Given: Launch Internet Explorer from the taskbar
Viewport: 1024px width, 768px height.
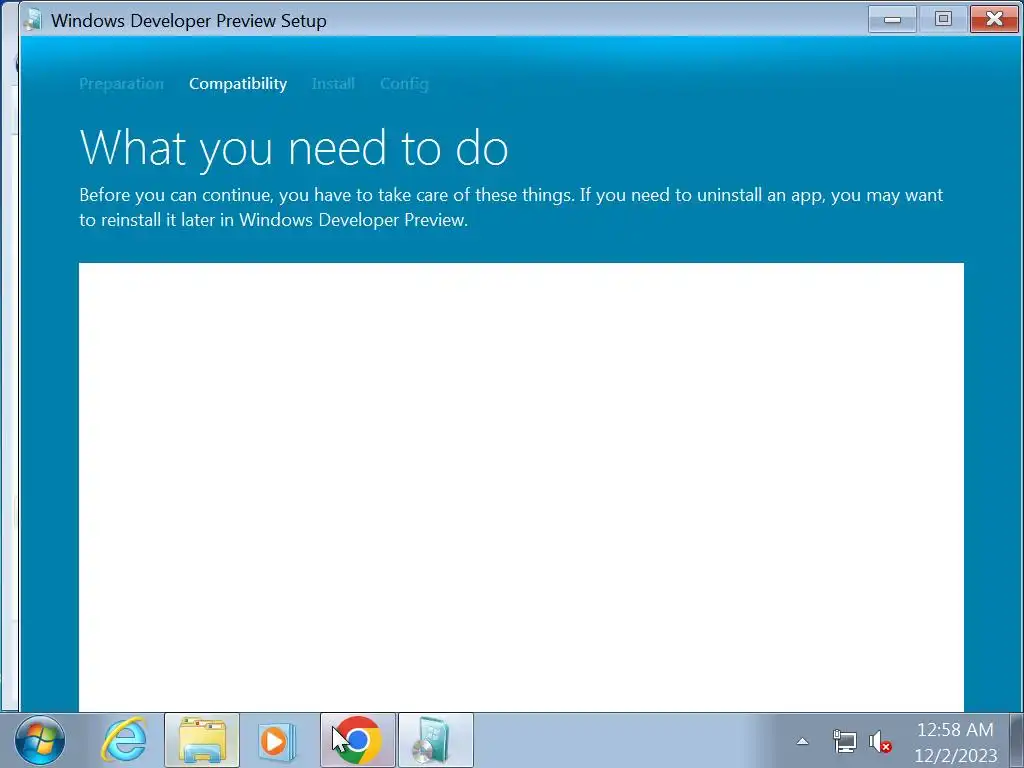Looking at the screenshot, I should click(x=124, y=741).
